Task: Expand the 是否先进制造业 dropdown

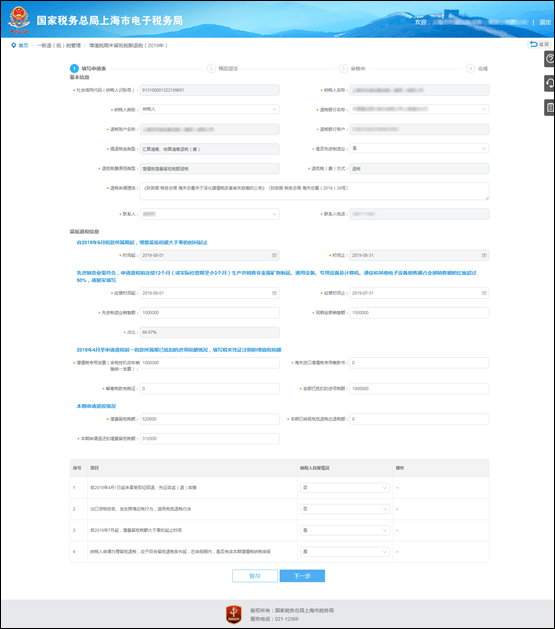Action: [x=419, y=148]
